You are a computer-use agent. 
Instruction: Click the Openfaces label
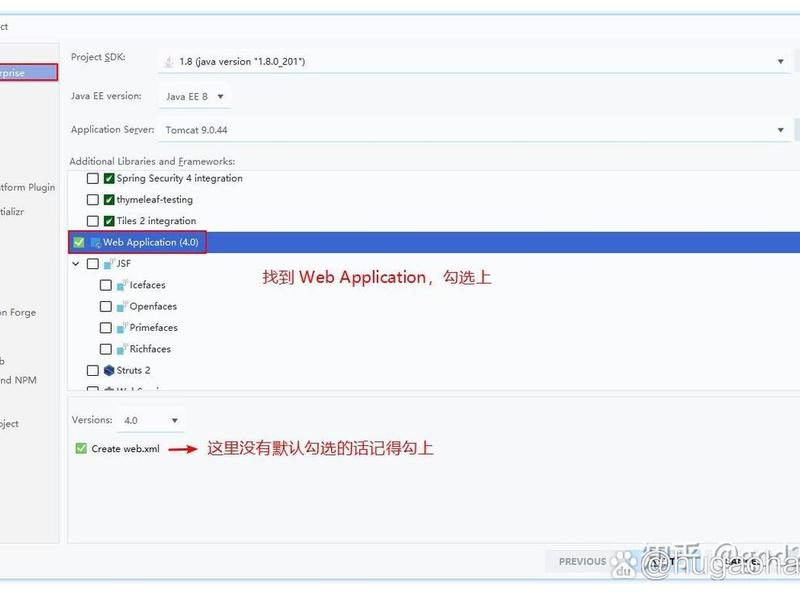[x=153, y=307]
